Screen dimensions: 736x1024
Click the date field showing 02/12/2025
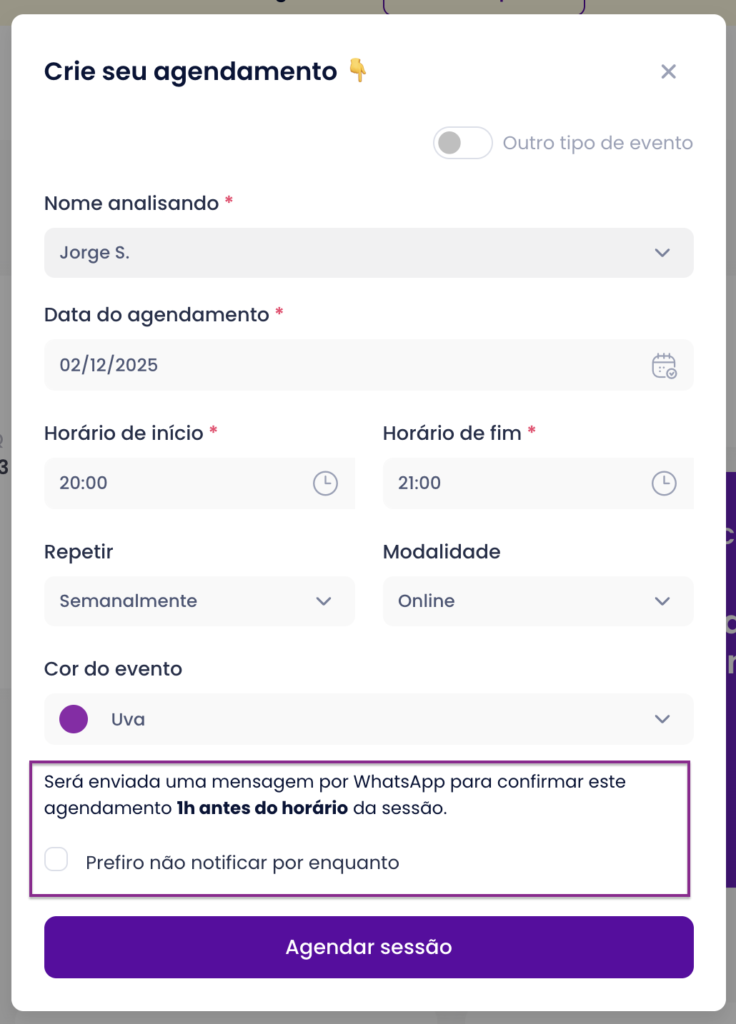(x=340, y=365)
